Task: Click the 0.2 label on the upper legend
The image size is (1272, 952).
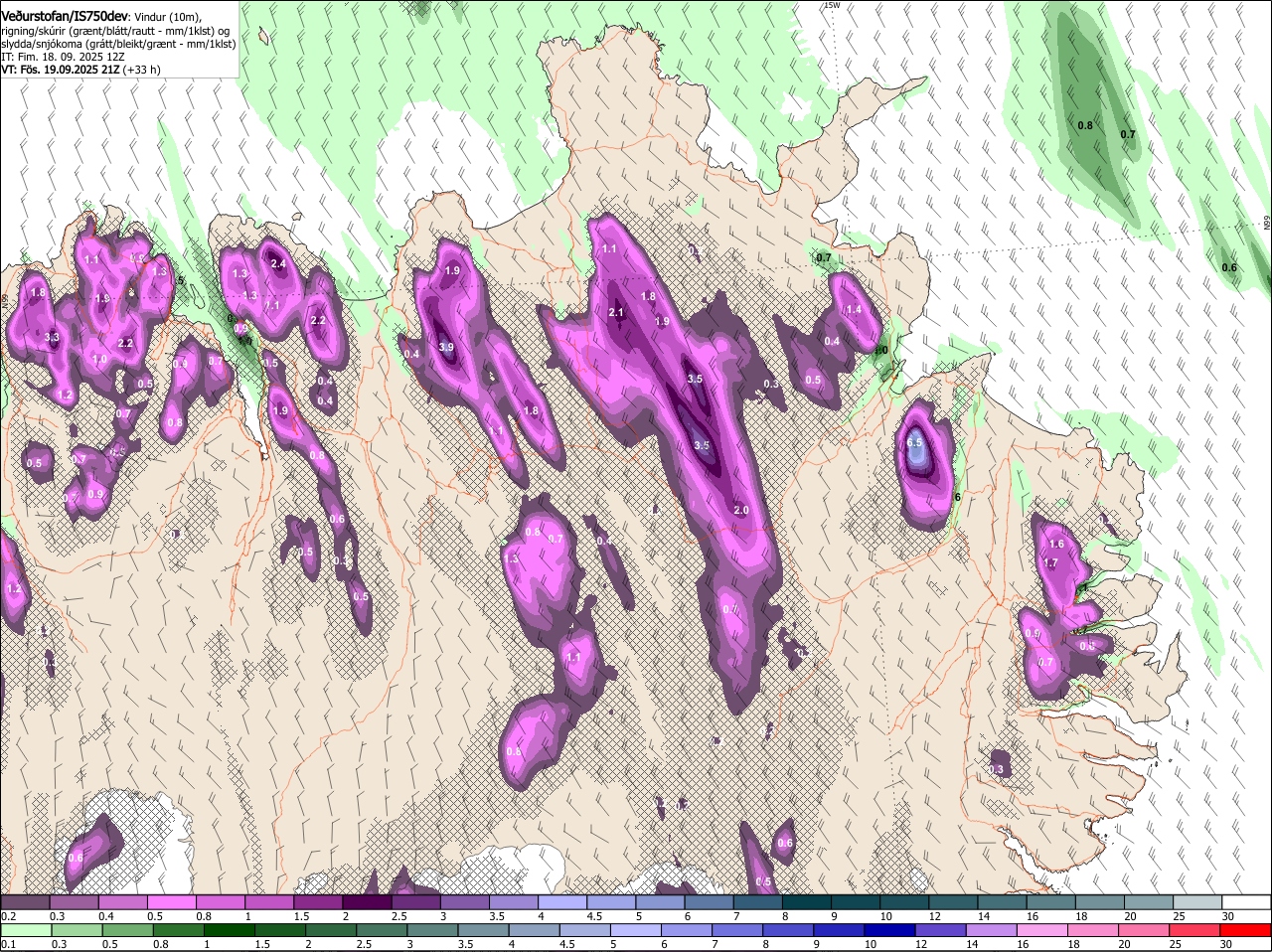Action: coord(8,916)
